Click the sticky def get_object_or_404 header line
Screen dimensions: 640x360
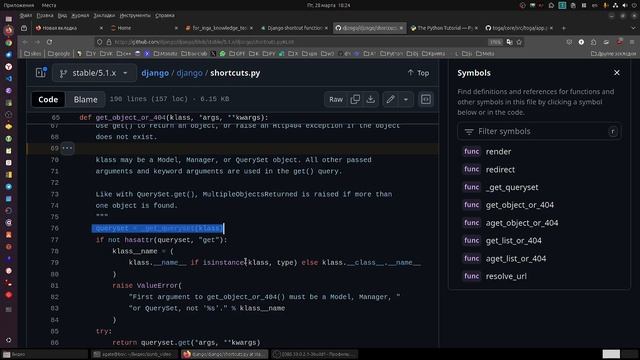(174, 118)
